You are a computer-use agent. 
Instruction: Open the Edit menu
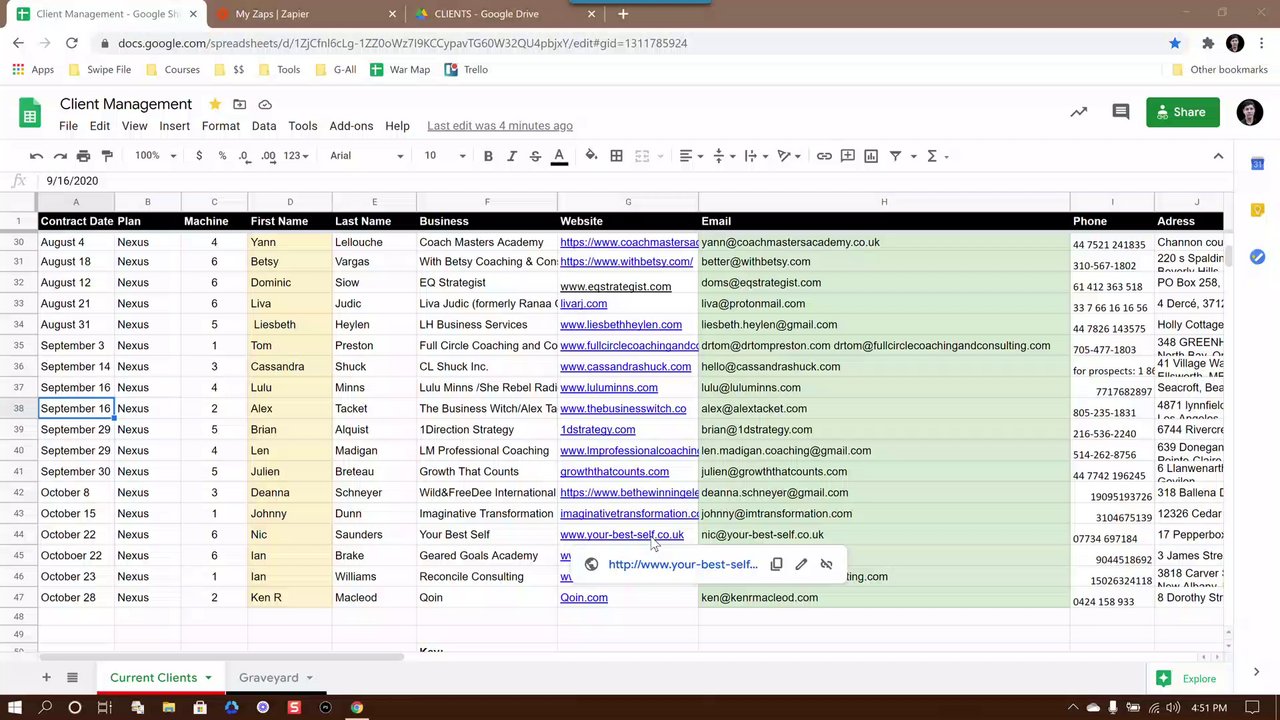(x=99, y=126)
